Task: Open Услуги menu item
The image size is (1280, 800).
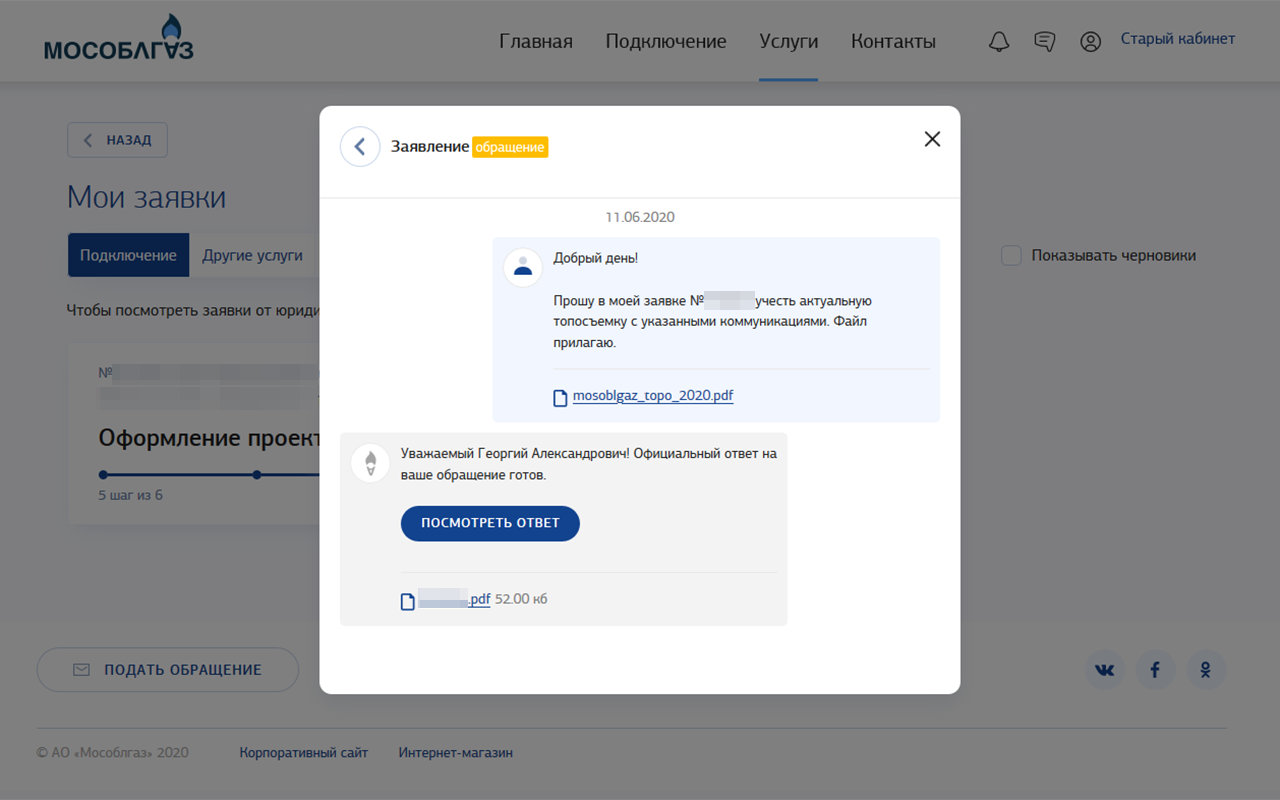Action: point(789,41)
